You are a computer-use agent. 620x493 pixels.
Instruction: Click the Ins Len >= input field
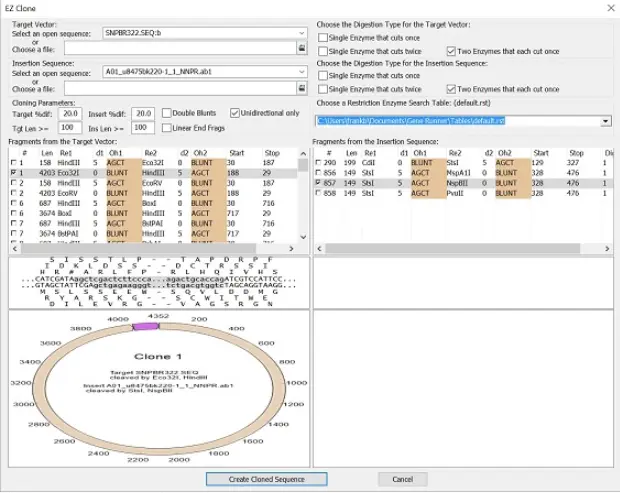click(x=143, y=128)
